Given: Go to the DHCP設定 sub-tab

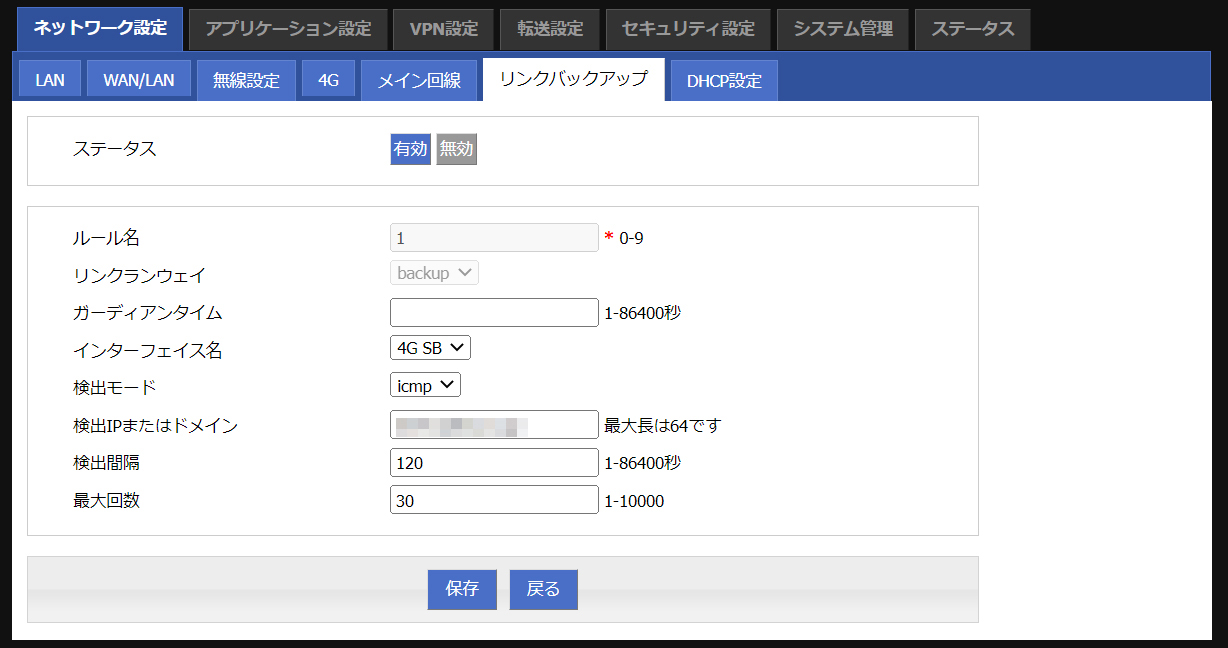Looking at the screenshot, I should pos(724,80).
